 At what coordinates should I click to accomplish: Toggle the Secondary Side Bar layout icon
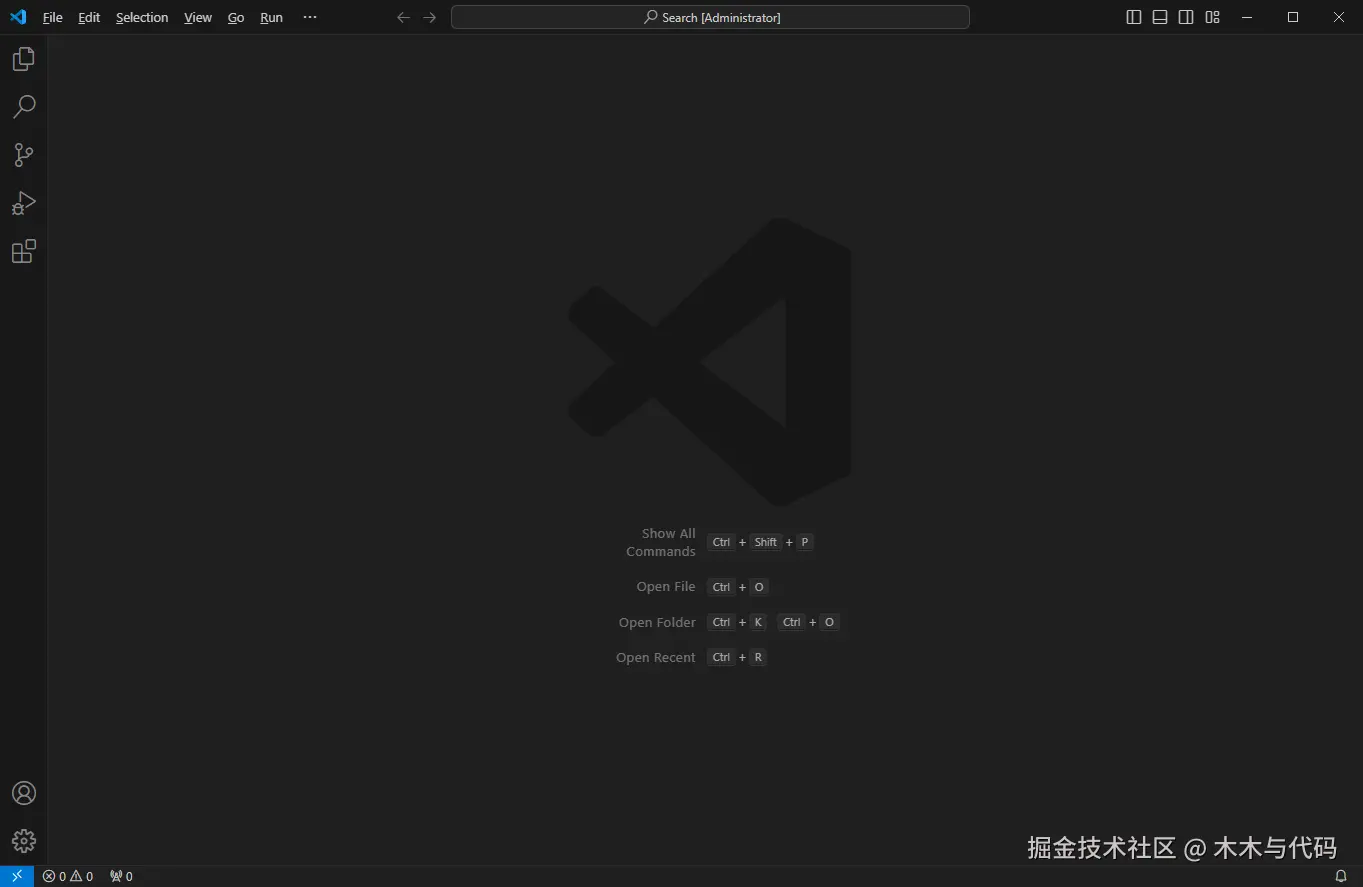(x=1186, y=17)
